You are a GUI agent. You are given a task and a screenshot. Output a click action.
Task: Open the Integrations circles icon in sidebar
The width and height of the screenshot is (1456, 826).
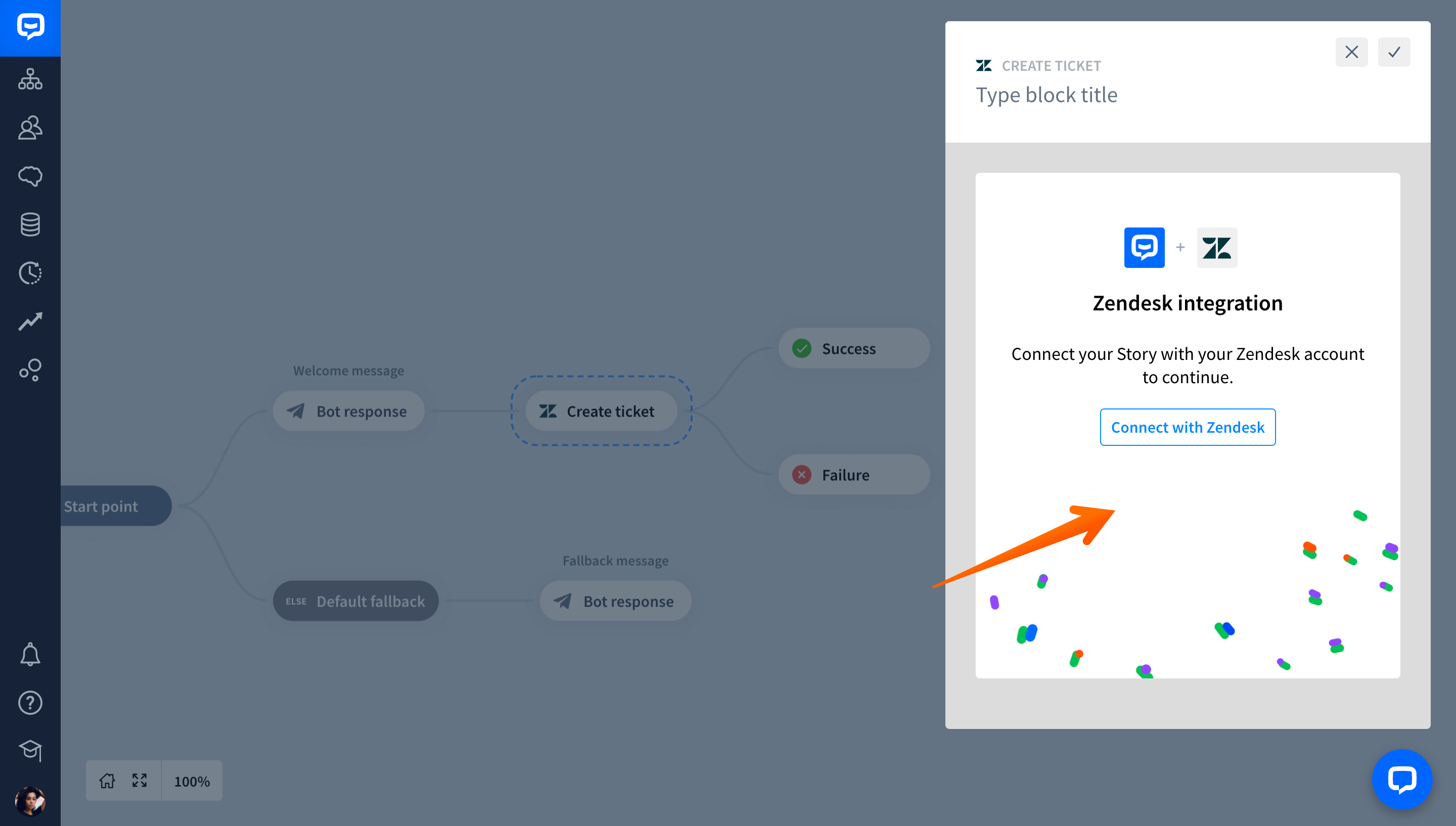click(x=30, y=370)
